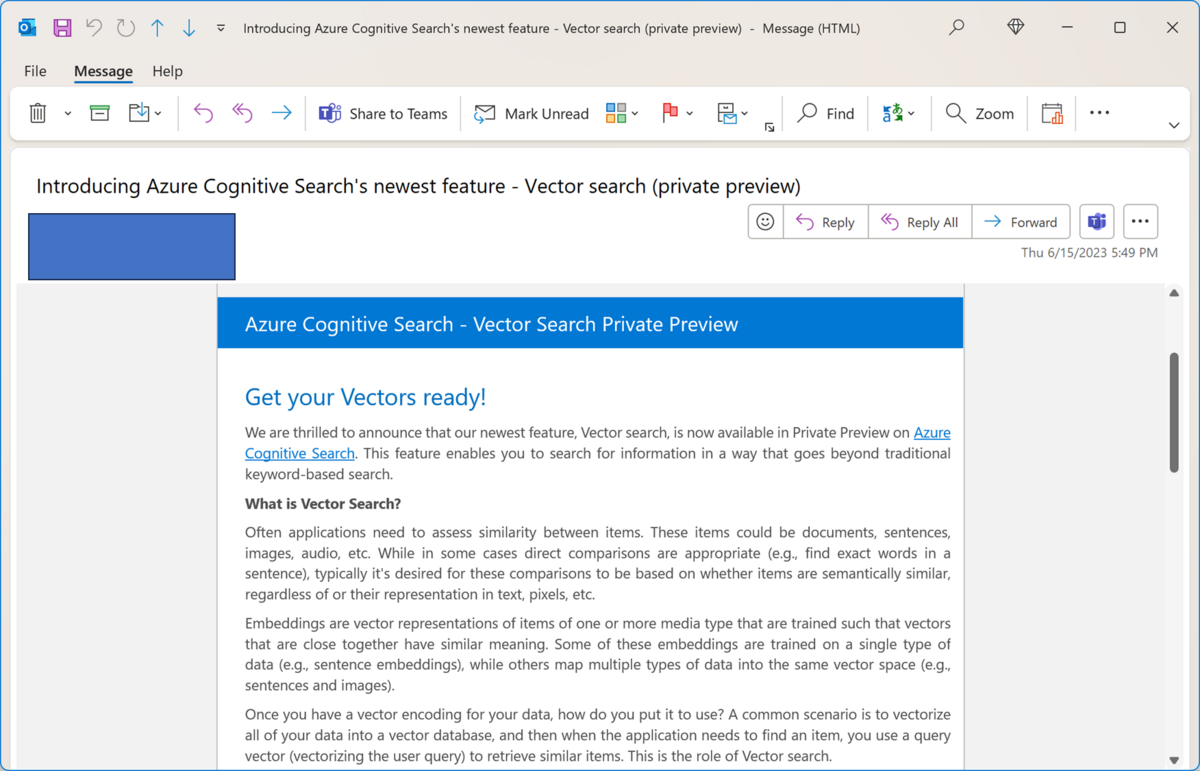1200x771 pixels.
Task: Click the blue redacted sender block
Action: [132, 246]
